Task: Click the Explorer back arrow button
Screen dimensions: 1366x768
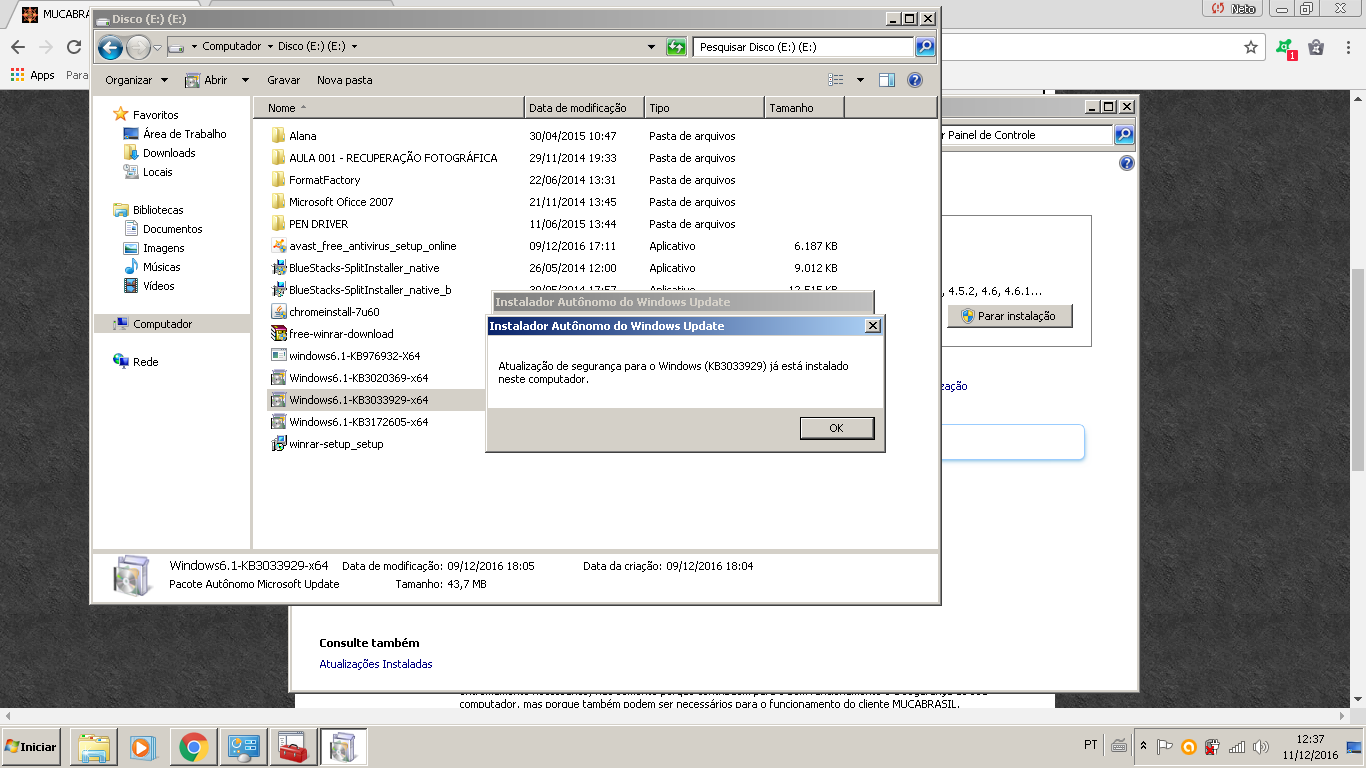Action: point(111,47)
